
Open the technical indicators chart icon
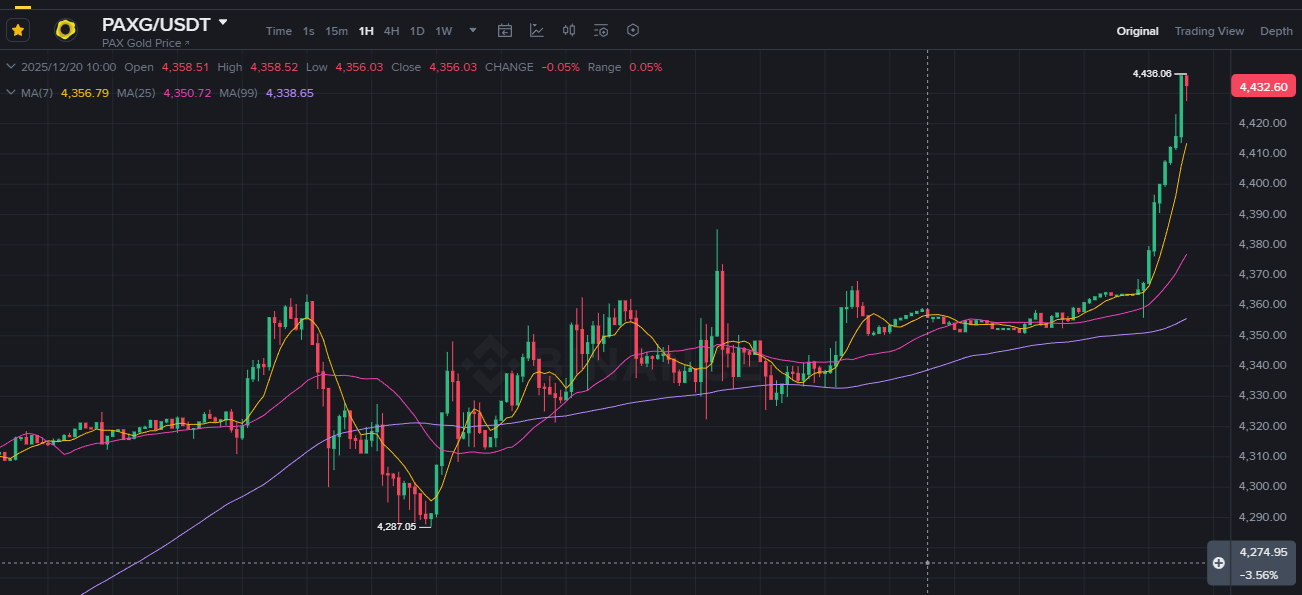[x=537, y=31]
